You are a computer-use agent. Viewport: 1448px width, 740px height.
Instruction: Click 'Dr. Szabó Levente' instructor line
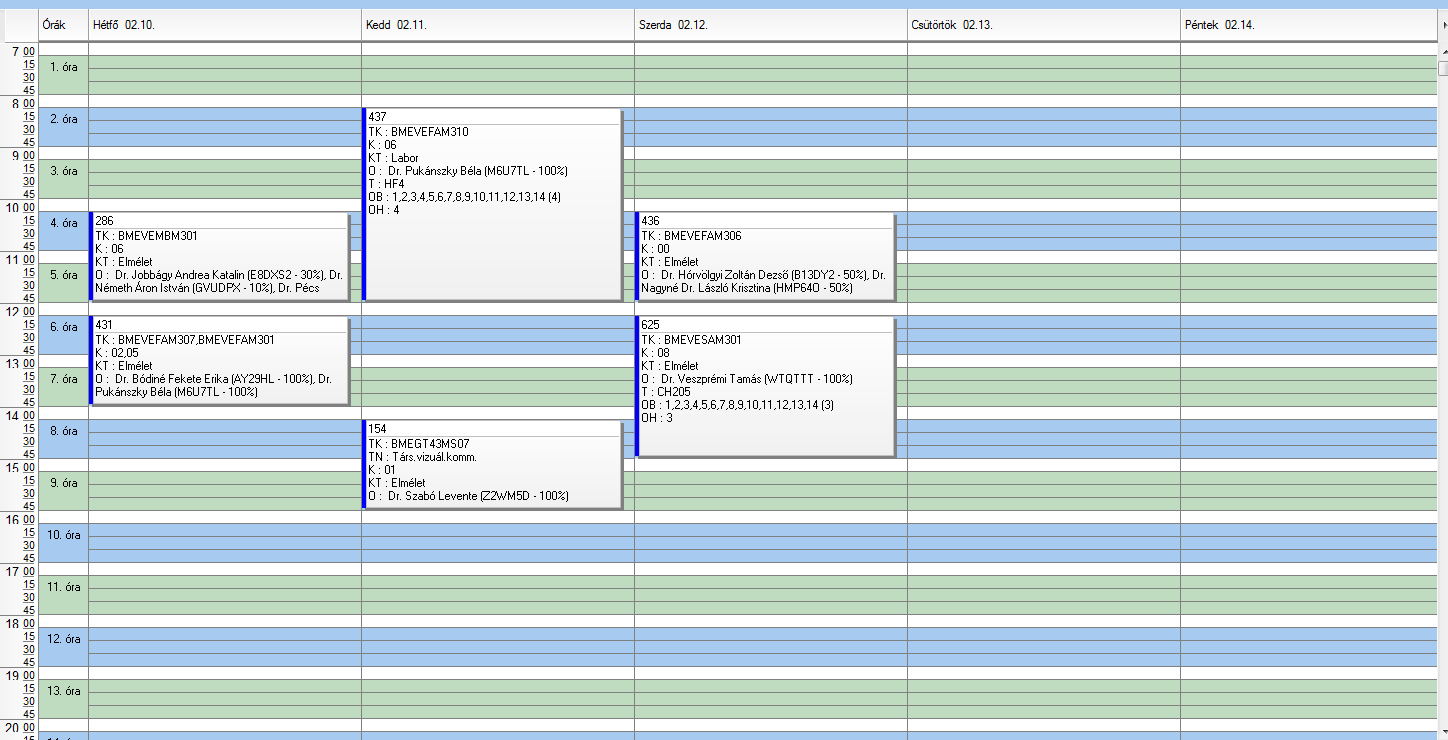469,496
